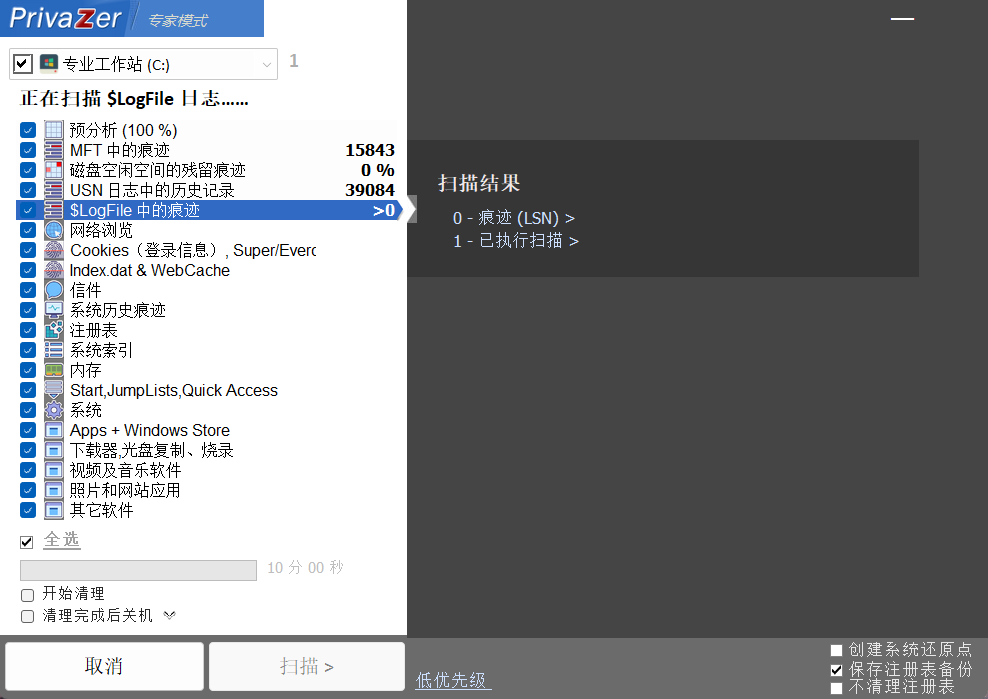
Task: Click the 信件 speech-bubble icon
Action: [x=53, y=290]
